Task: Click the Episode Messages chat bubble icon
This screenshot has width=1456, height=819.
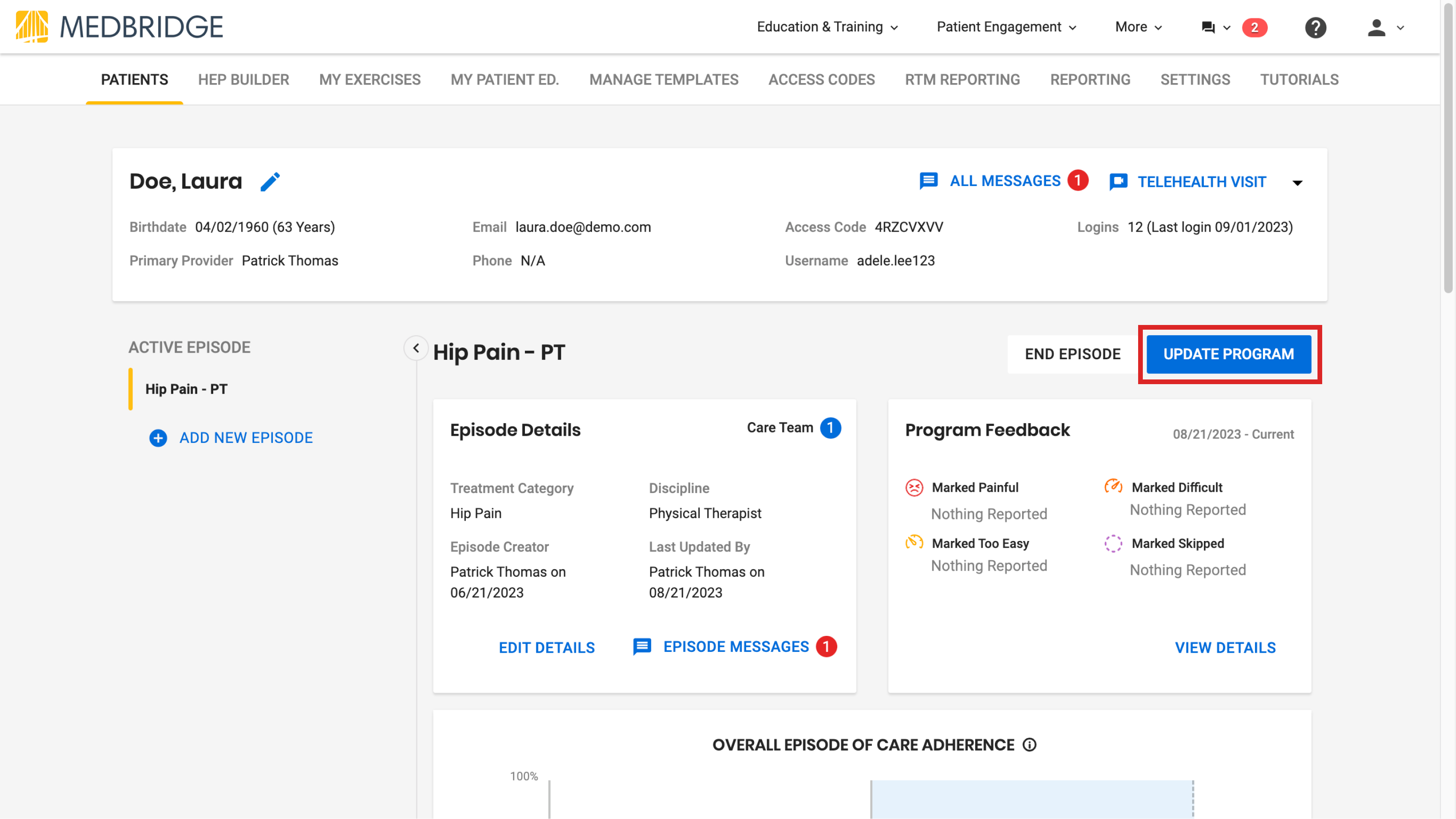Action: tap(641, 647)
